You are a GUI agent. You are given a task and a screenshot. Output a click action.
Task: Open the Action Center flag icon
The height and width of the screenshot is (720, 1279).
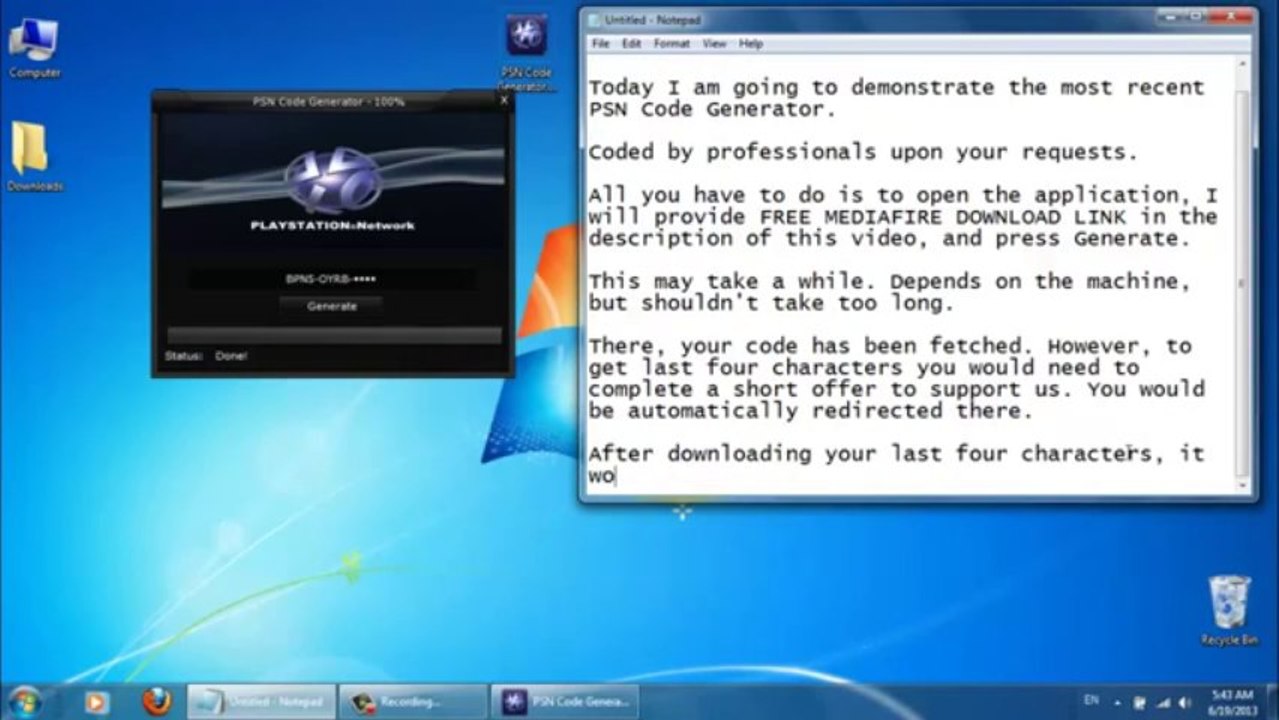[1139, 702]
